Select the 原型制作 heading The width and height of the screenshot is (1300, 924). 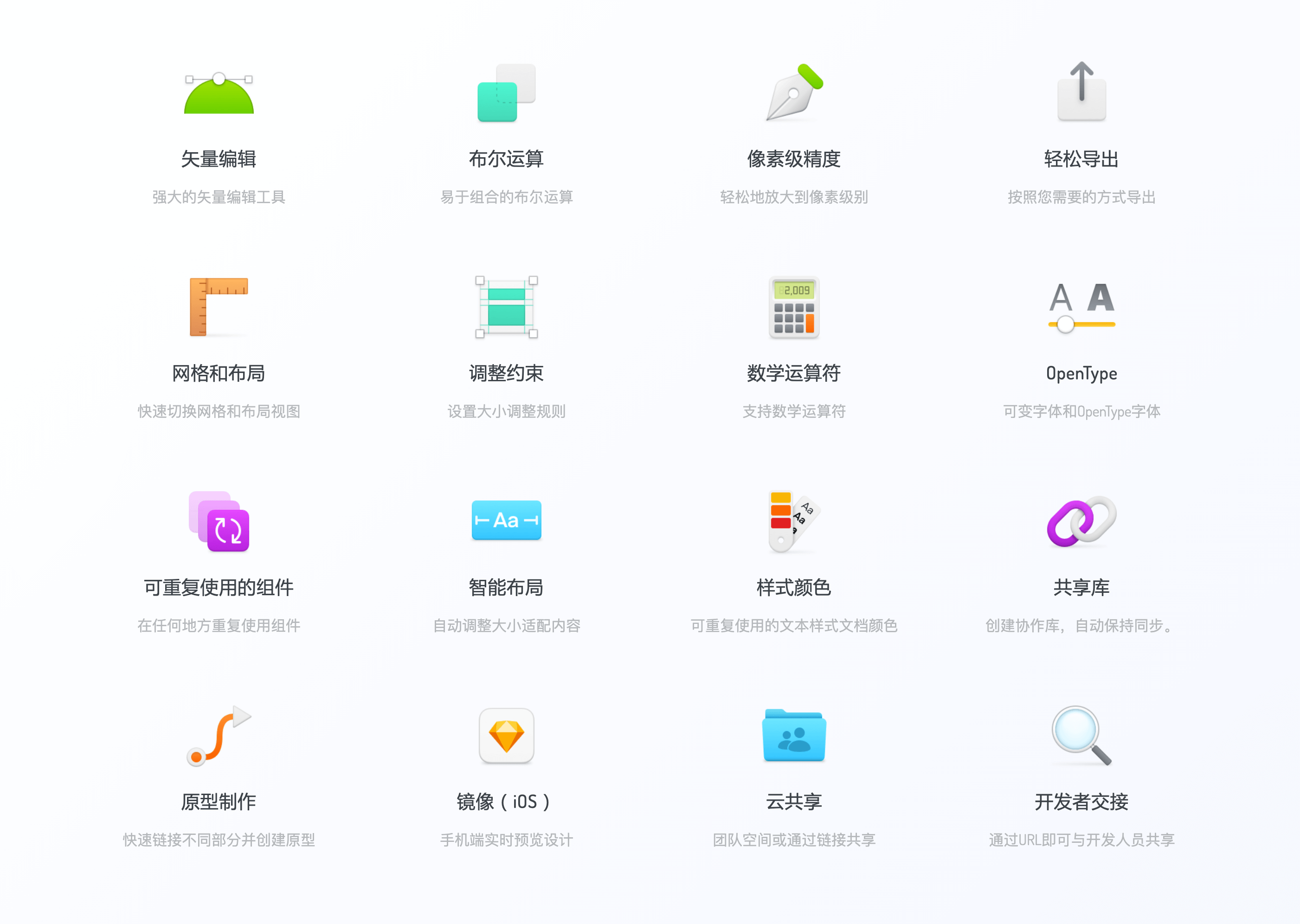click(219, 802)
